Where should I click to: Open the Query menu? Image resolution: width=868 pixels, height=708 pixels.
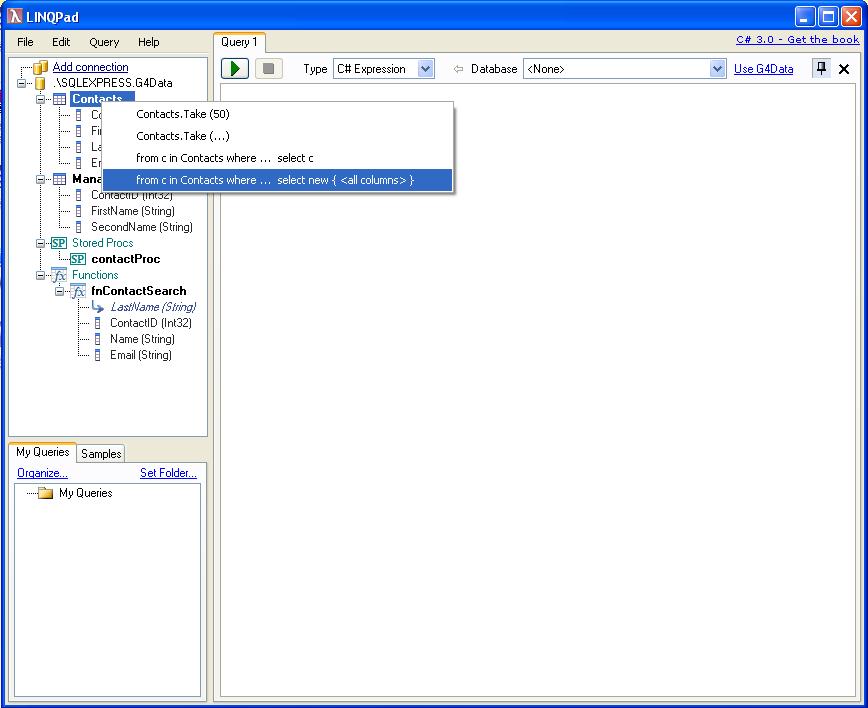point(104,42)
